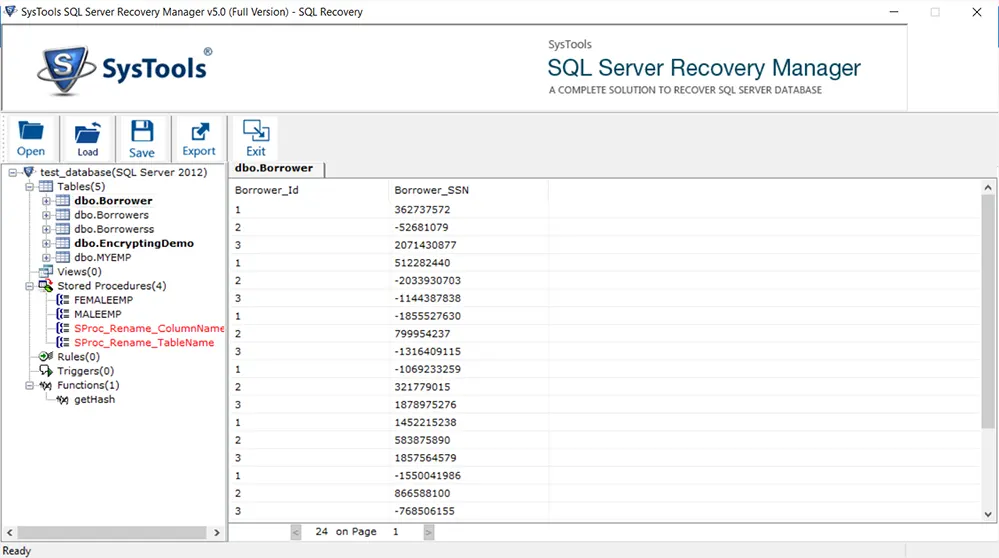Expand the dbo.Borrowers table node
This screenshot has width=999, height=558.
(46, 215)
